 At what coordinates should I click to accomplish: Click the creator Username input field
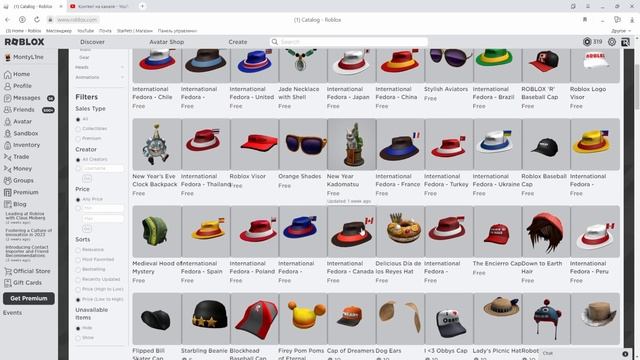click(x=103, y=168)
